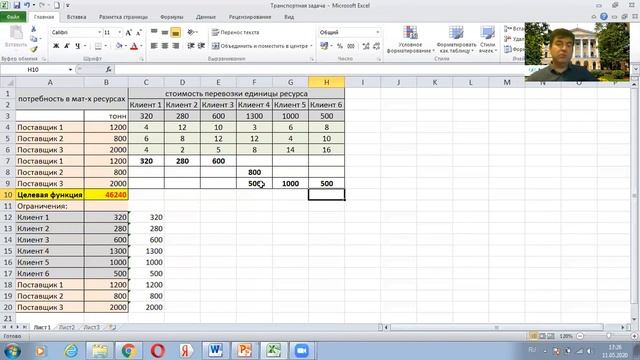The height and width of the screenshot is (360, 640).
Task: Open the font size 11 dropdown
Action: (120, 32)
